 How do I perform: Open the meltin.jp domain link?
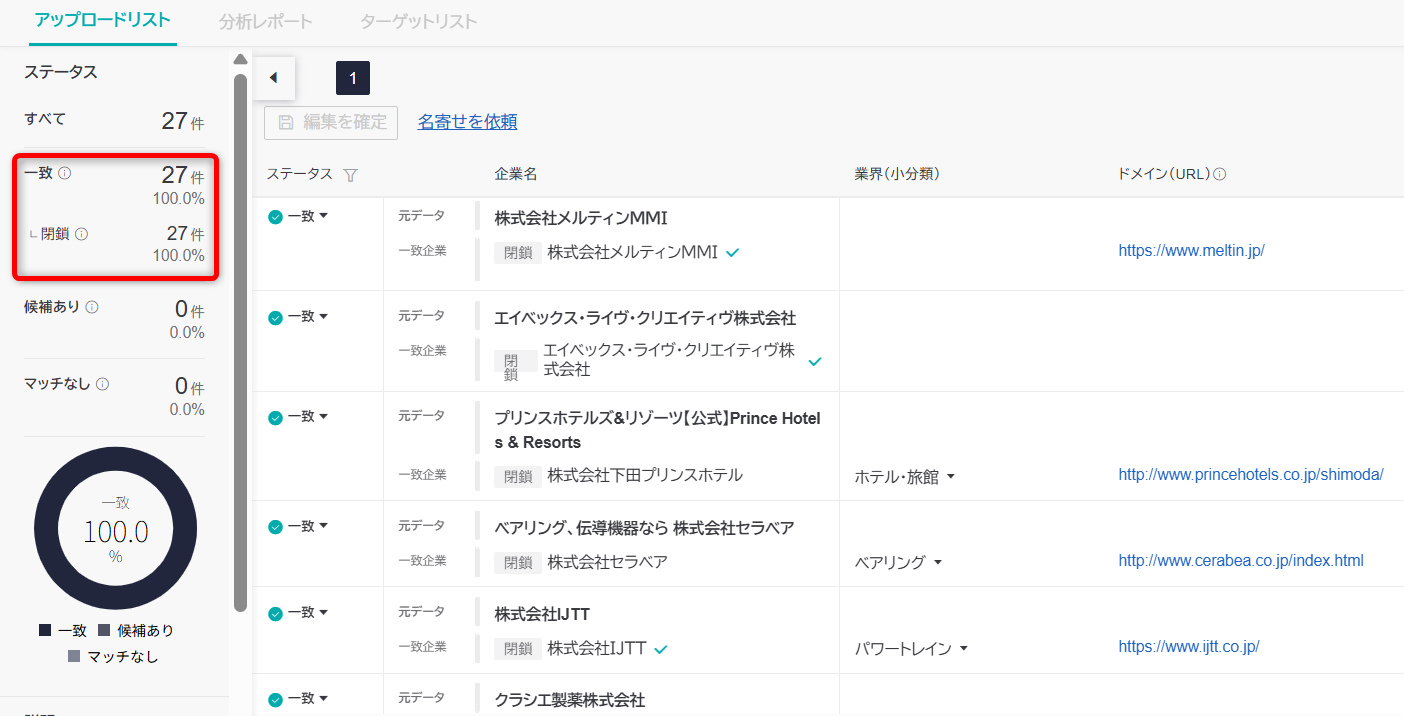1191,251
